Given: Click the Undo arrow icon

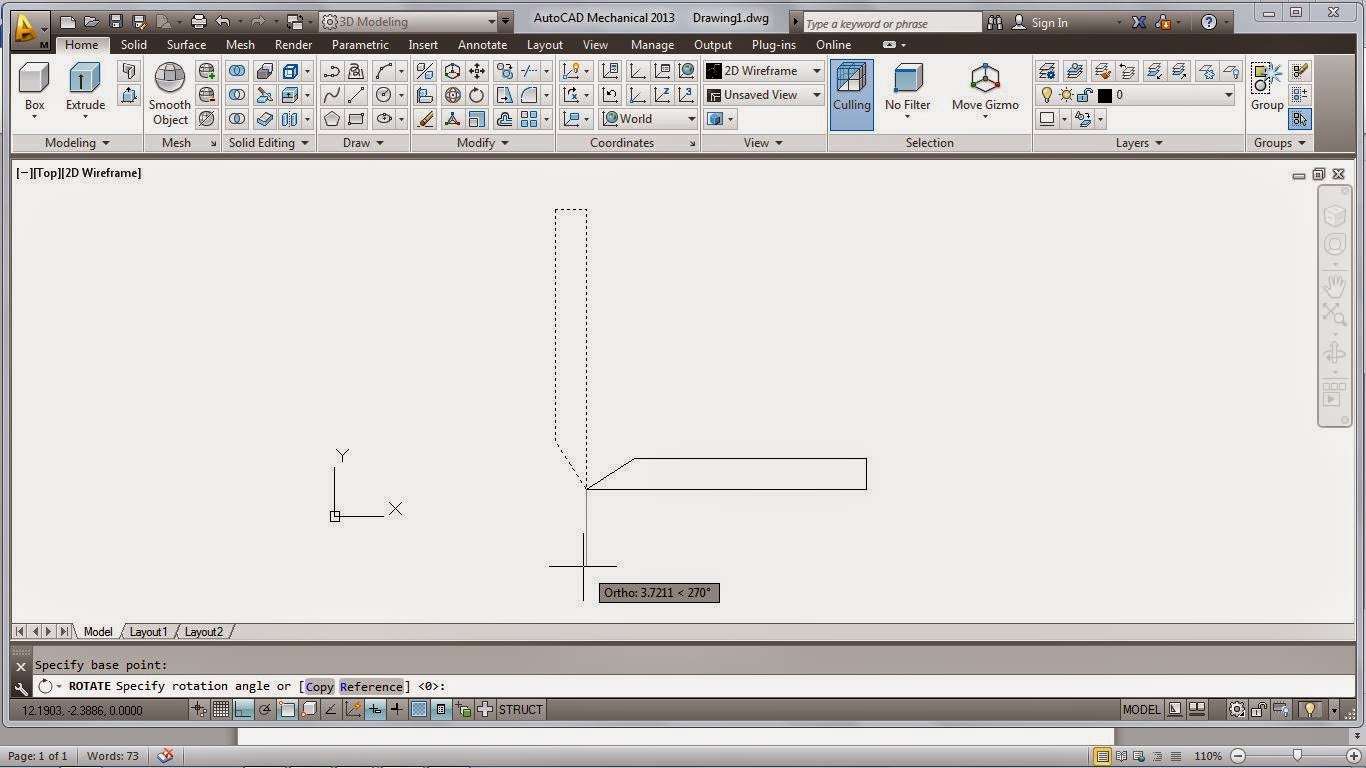Looking at the screenshot, I should (223, 21).
